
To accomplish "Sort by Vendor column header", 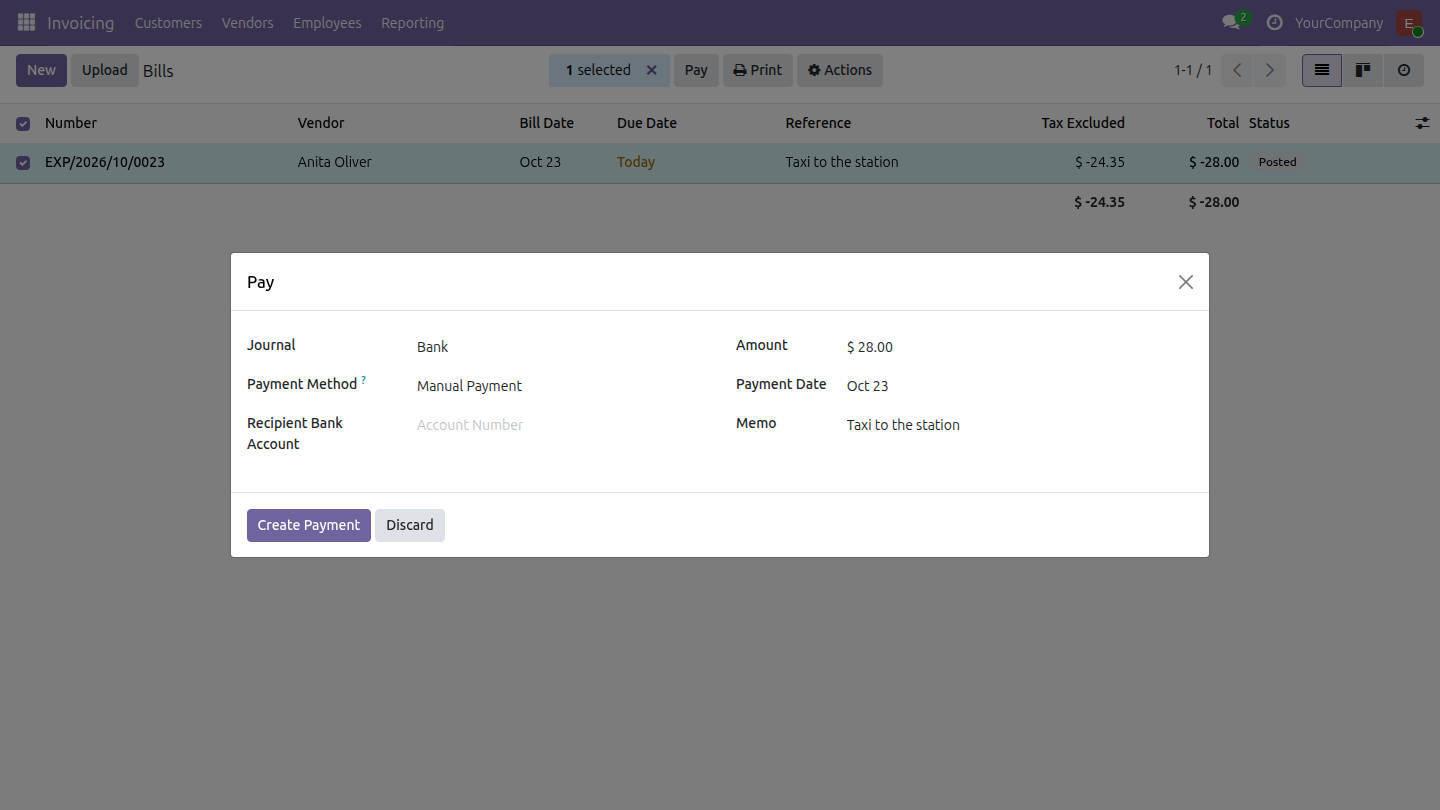I will tap(321, 123).
